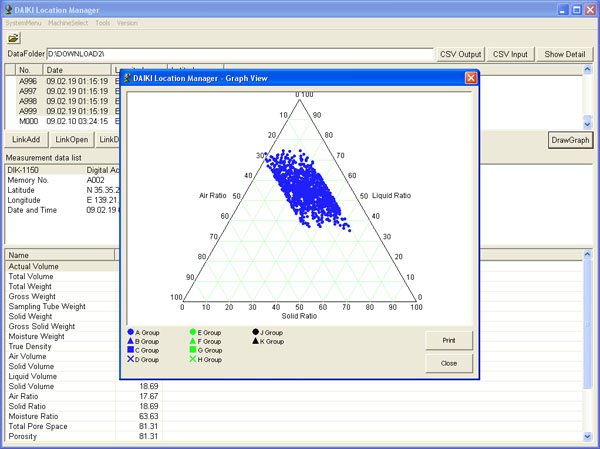Click the H Group green cross legend icon
Screen dimensions: 600x449
pyautogui.click(x=193, y=359)
